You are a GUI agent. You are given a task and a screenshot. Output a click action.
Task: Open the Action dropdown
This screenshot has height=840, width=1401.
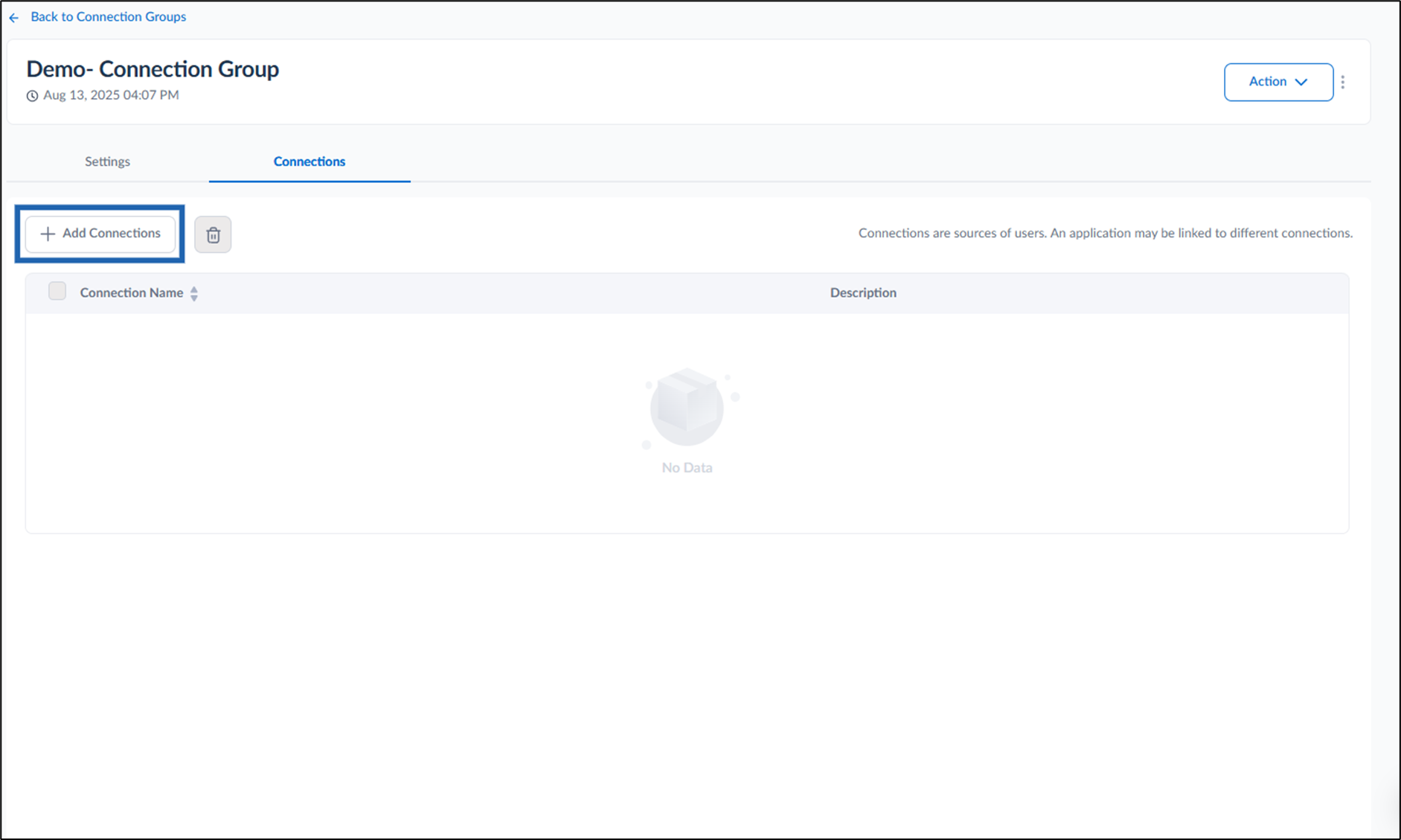pyautogui.click(x=1278, y=82)
